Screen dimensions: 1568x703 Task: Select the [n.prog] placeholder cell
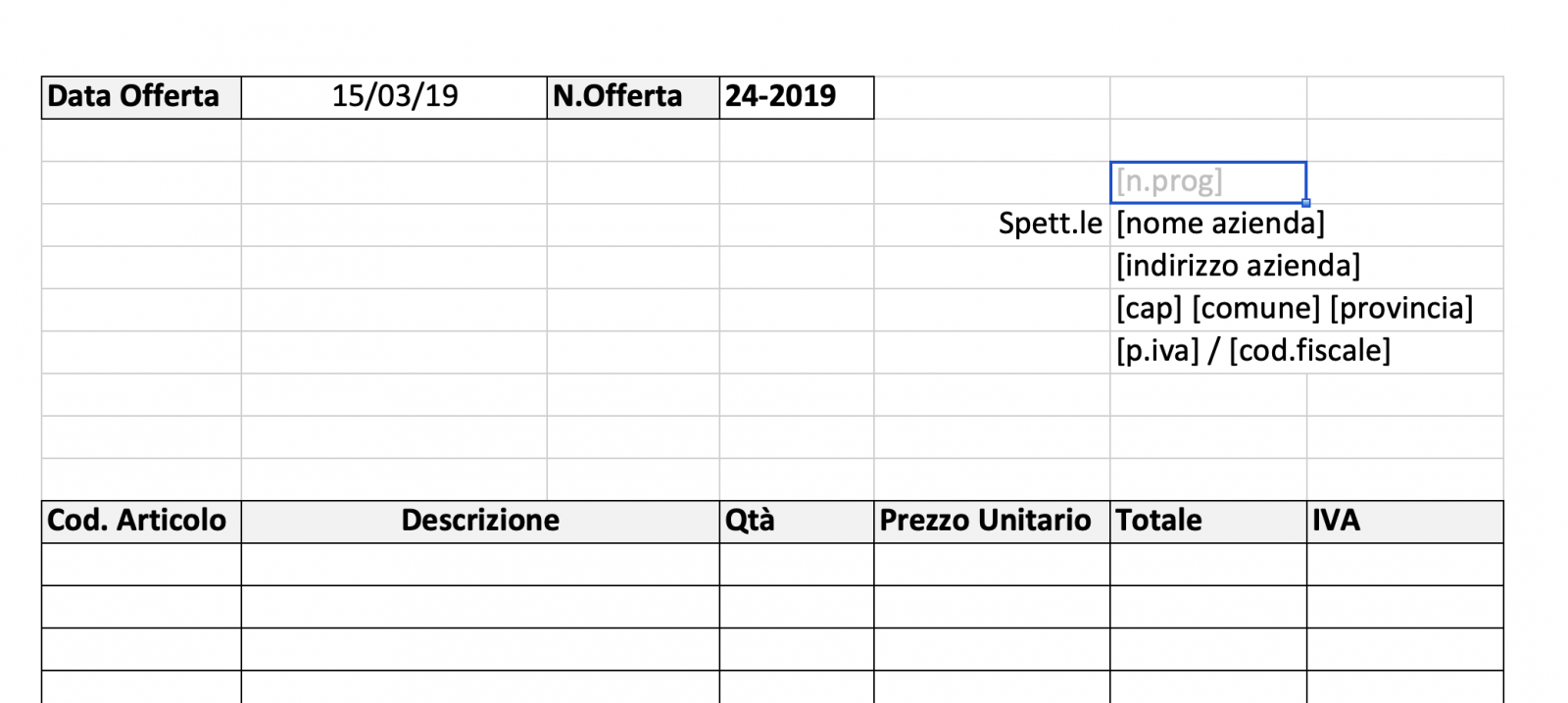1207,180
